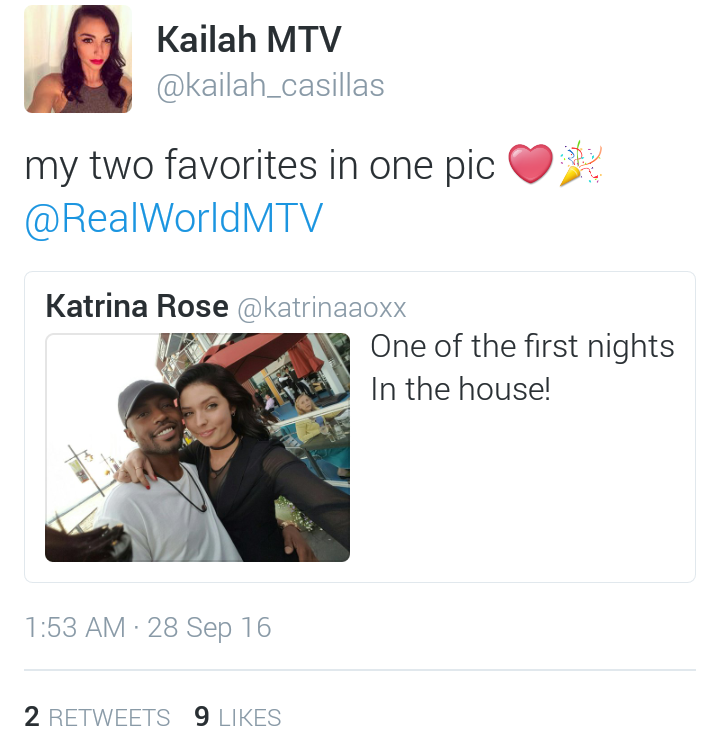
Task: Click the 1:53 AM timestamp
Action: 75,627
